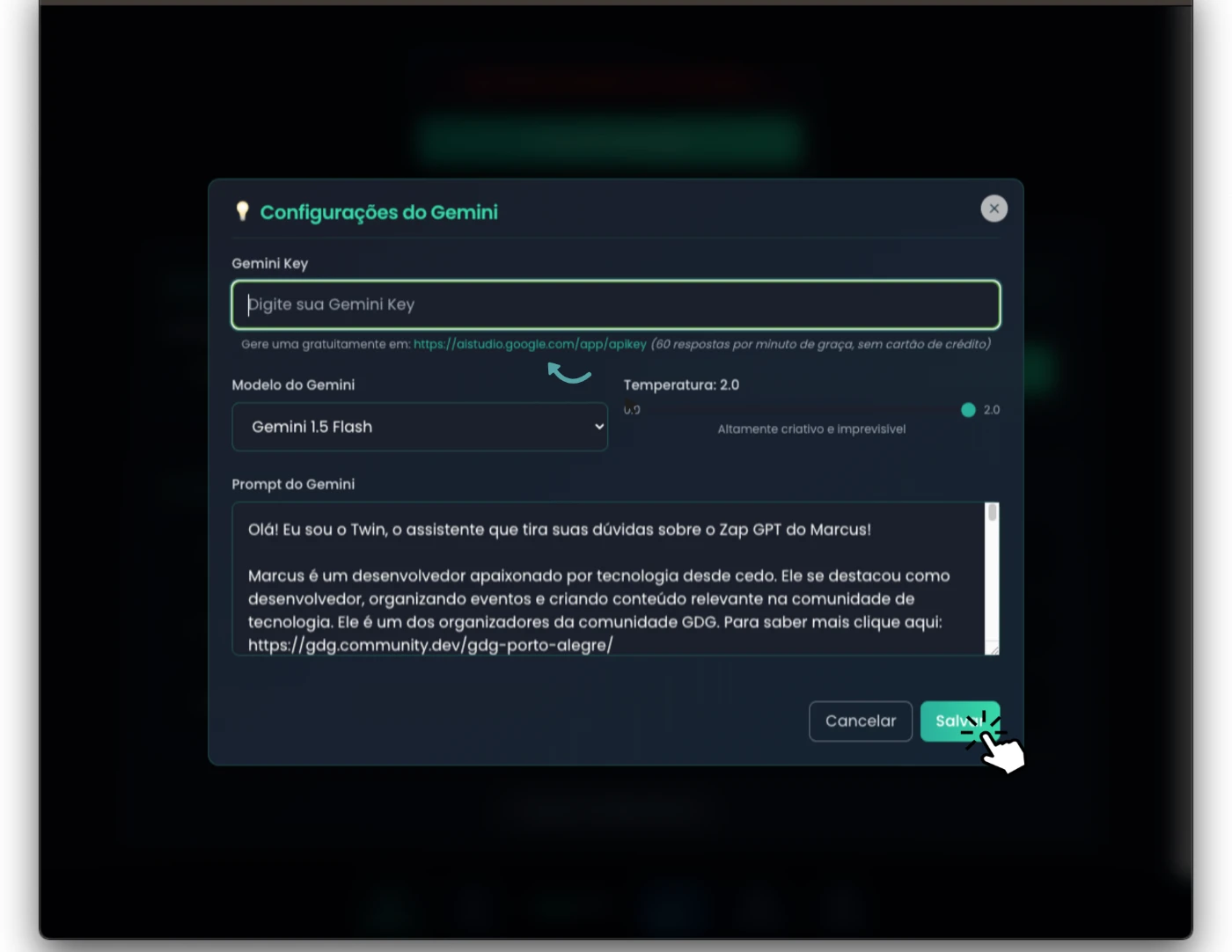Click the Gemini Key field label
Viewport: 1232px width, 952px height.
[x=270, y=264]
